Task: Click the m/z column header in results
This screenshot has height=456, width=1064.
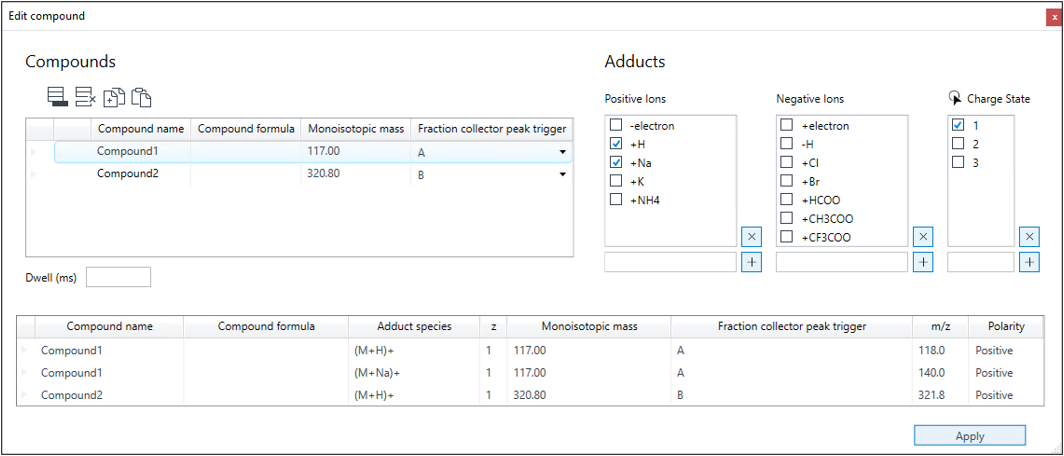Action: click(x=938, y=326)
